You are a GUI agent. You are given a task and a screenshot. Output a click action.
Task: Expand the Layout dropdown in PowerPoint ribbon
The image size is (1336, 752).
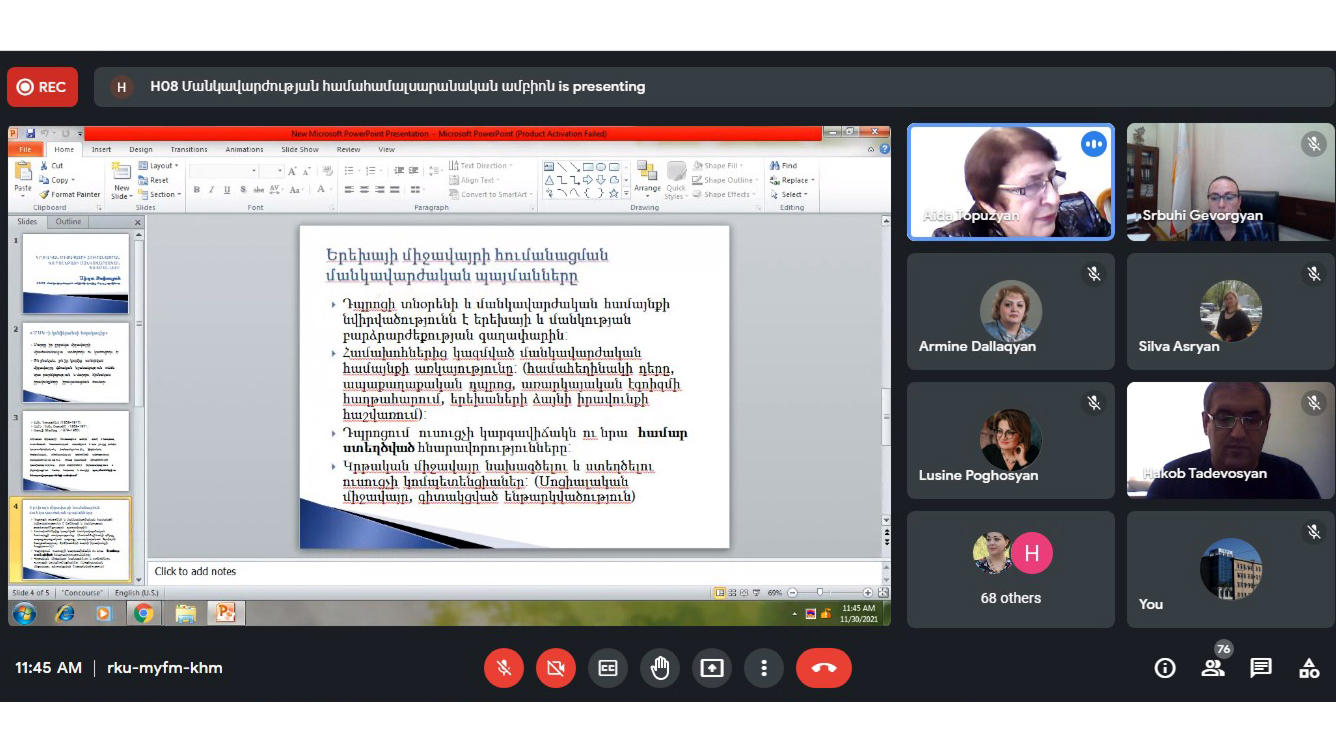point(160,166)
